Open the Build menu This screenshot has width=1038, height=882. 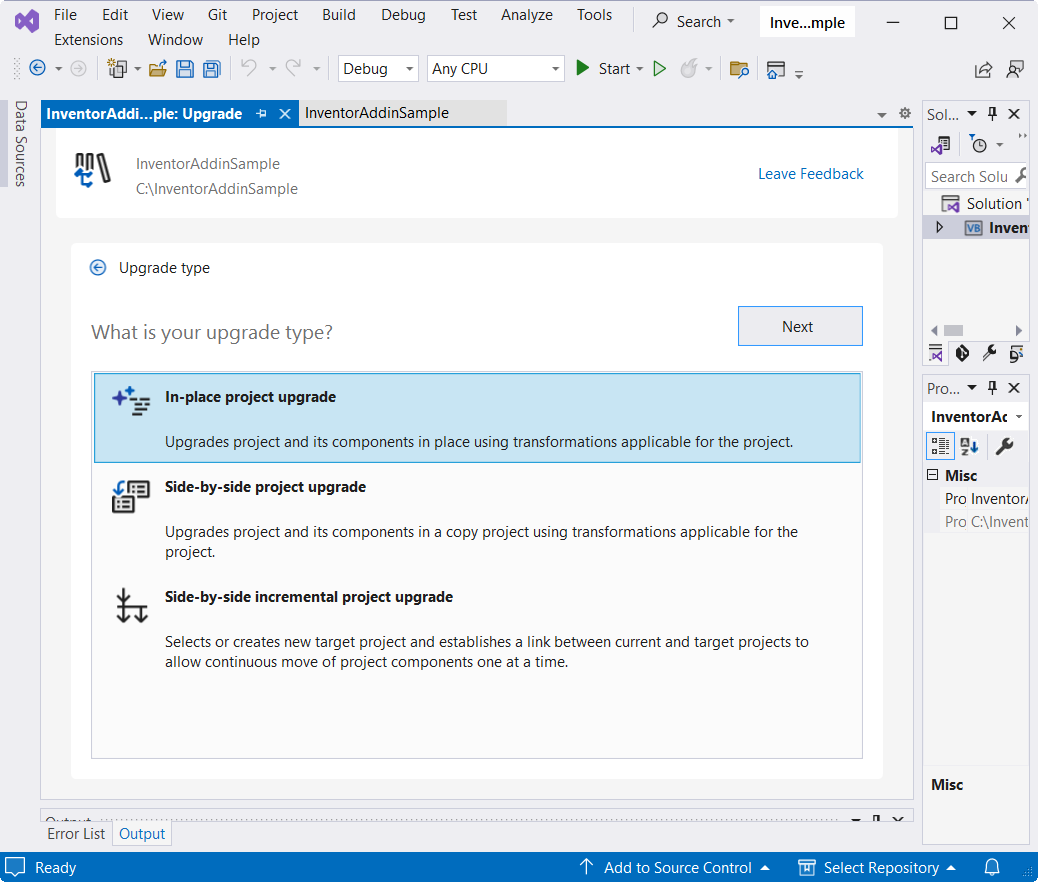(339, 15)
